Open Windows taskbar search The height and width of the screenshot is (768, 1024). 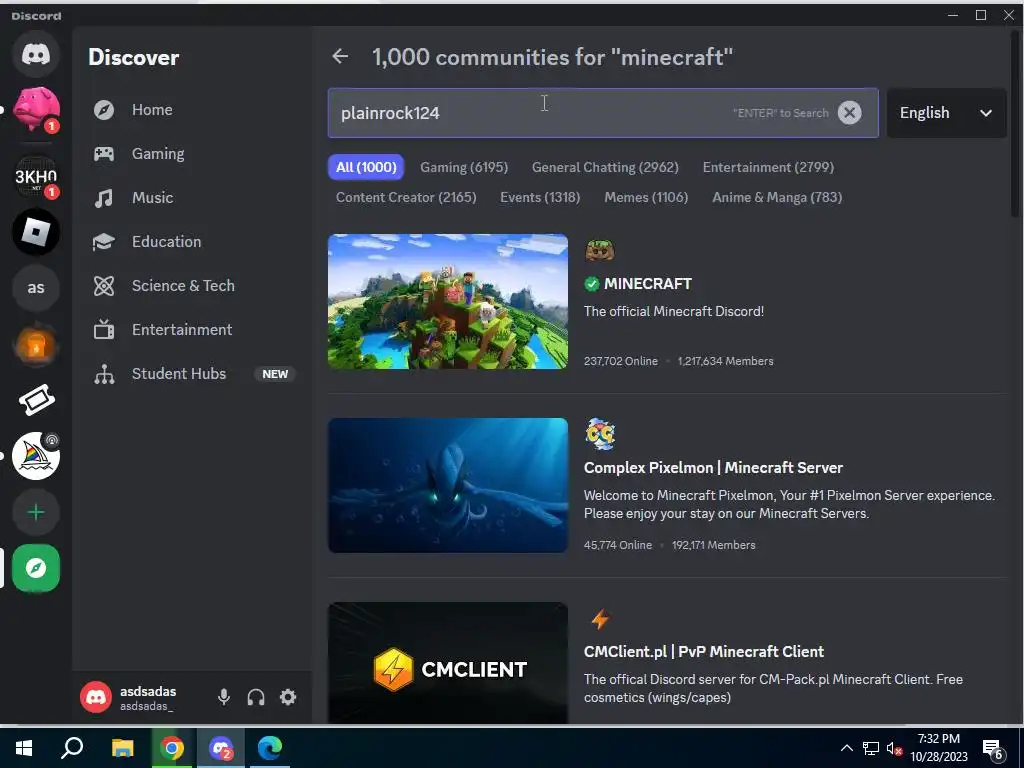point(72,748)
